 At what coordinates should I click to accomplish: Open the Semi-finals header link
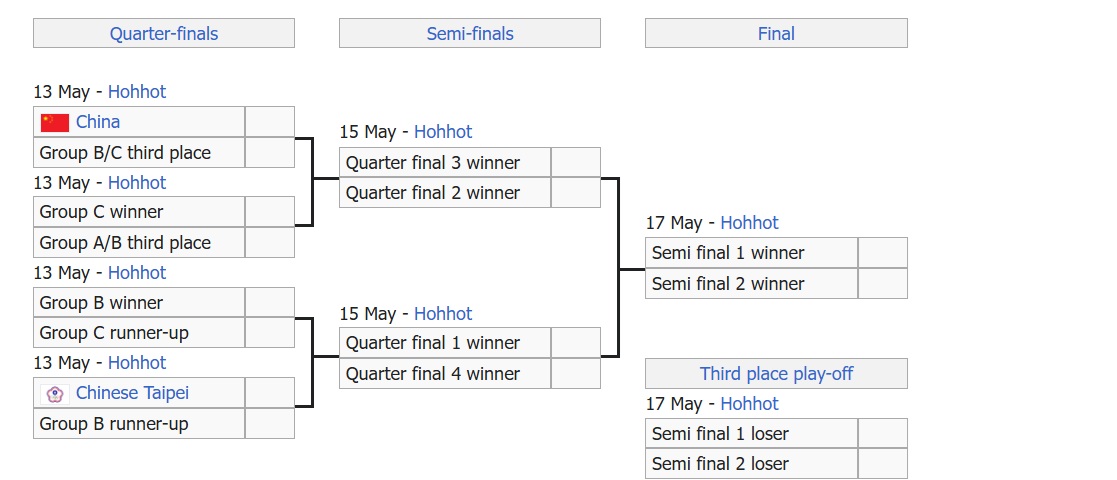(470, 33)
